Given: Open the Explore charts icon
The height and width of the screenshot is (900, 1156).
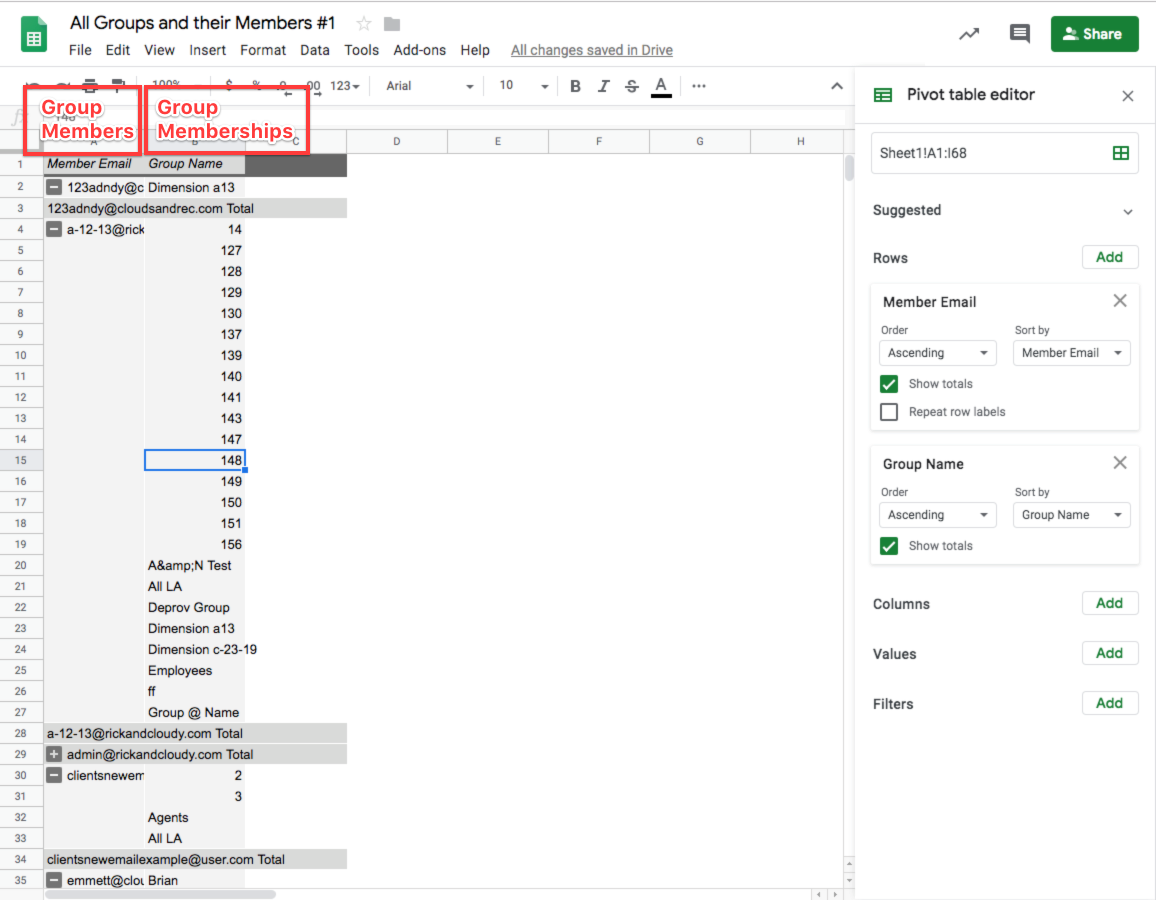Looking at the screenshot, I should 967,33.
